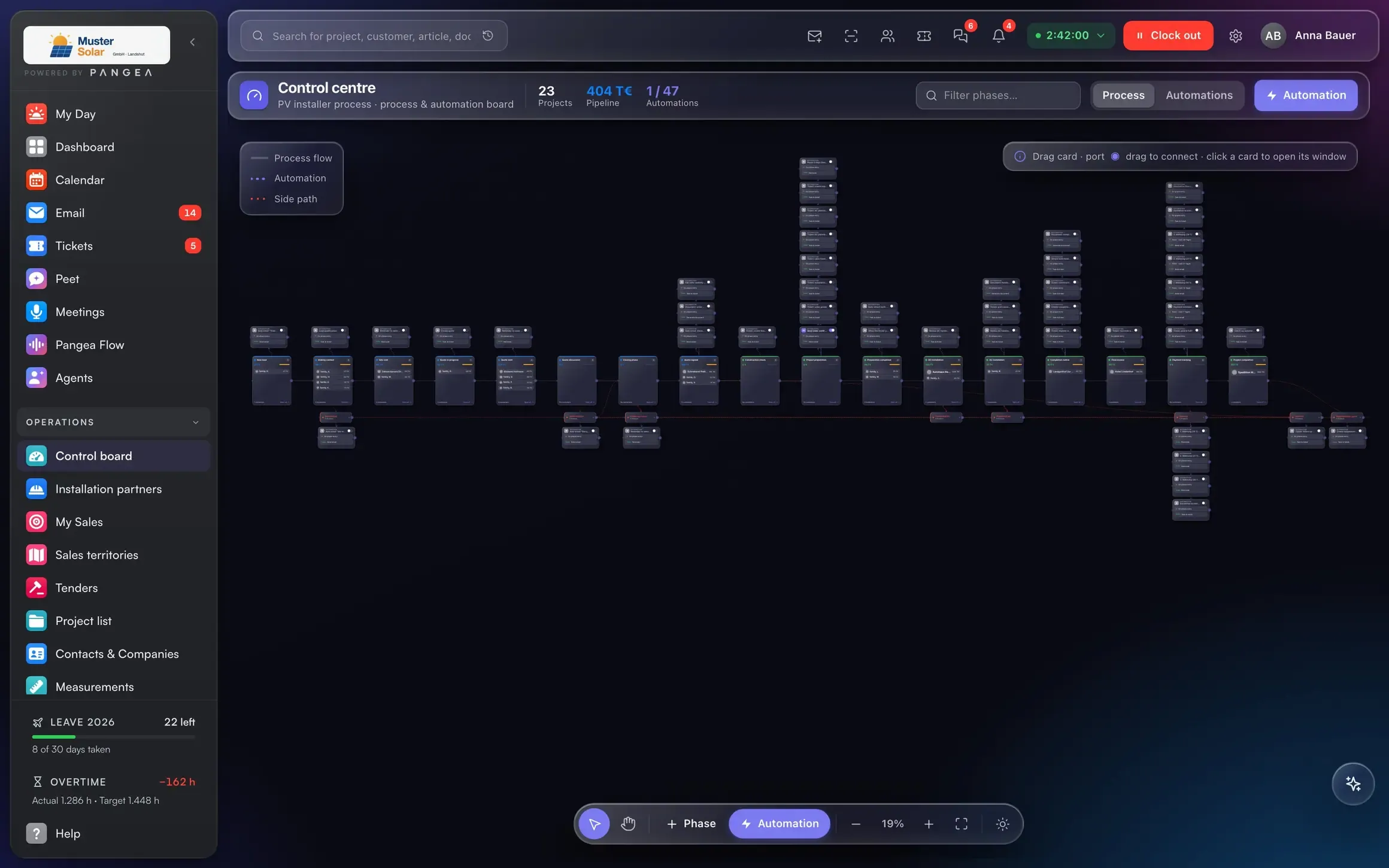
Task: Collapse the OPERATIONS section
Action: (x=113, y=422)
